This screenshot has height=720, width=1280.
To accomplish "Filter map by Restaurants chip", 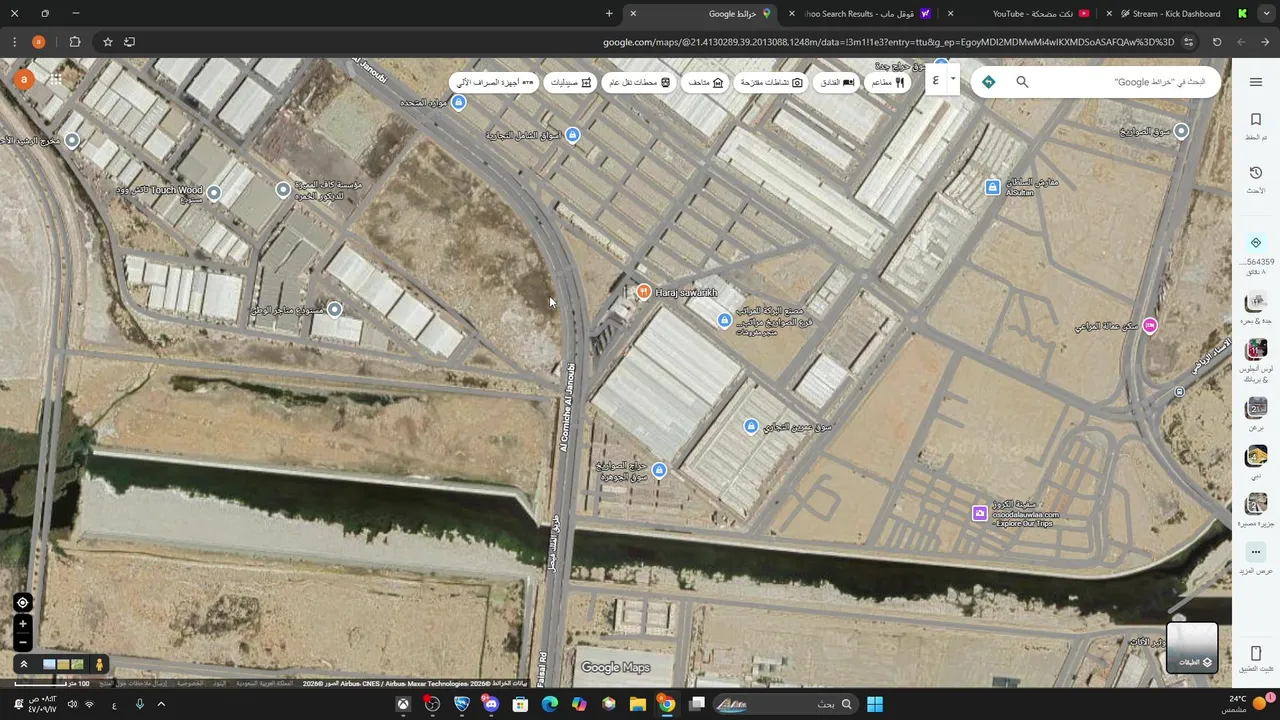I will [887, 82].
